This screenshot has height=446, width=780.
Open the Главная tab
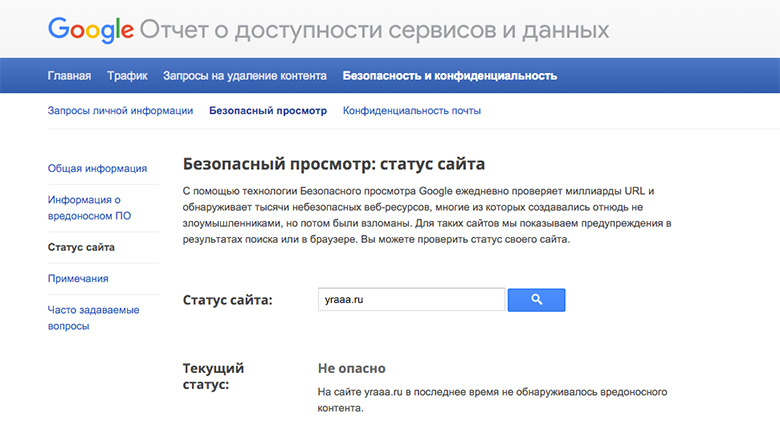(x=69, y=76)
